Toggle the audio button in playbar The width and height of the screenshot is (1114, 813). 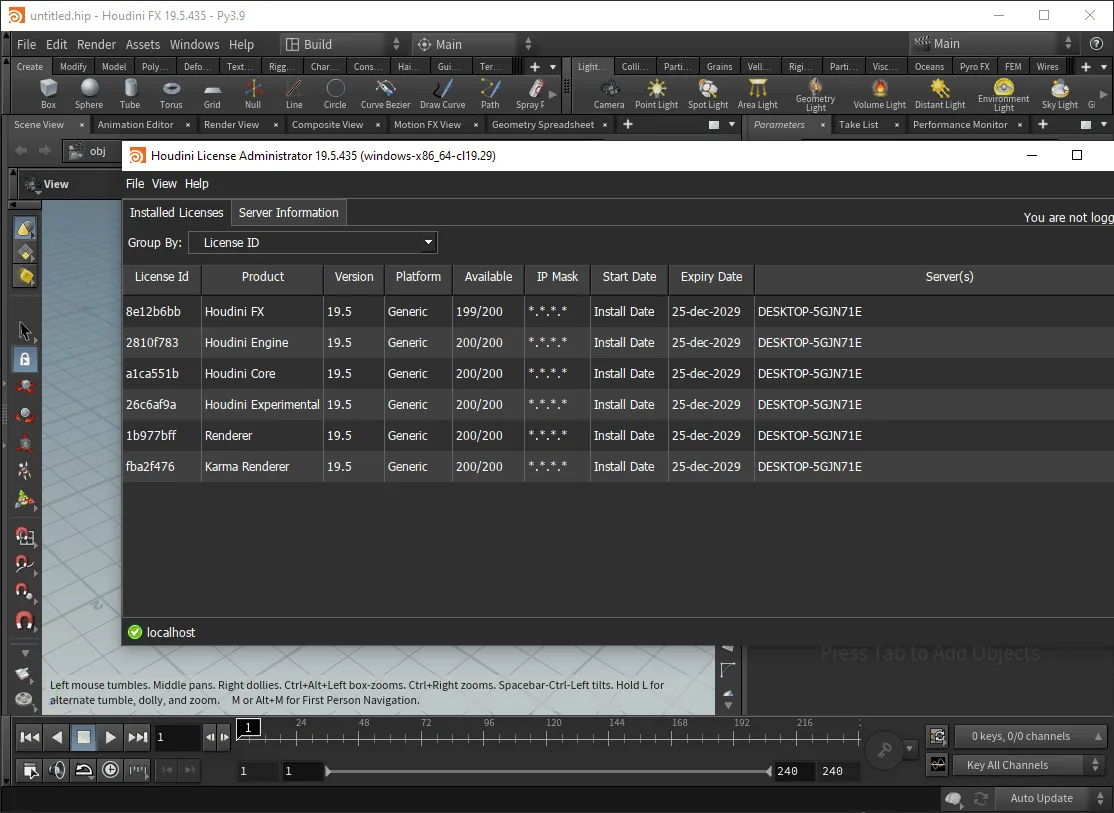58,770
